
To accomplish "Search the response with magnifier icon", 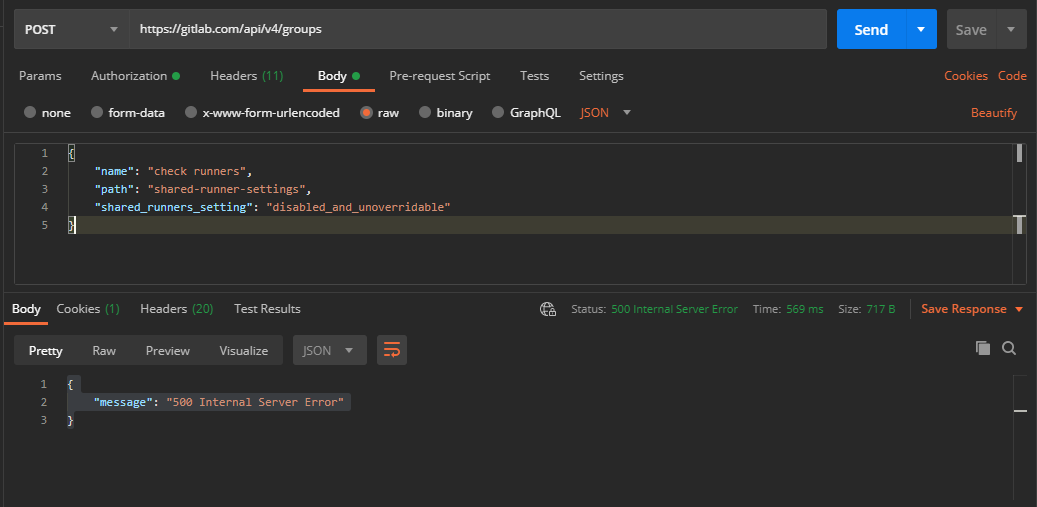I will point(1009,348).
